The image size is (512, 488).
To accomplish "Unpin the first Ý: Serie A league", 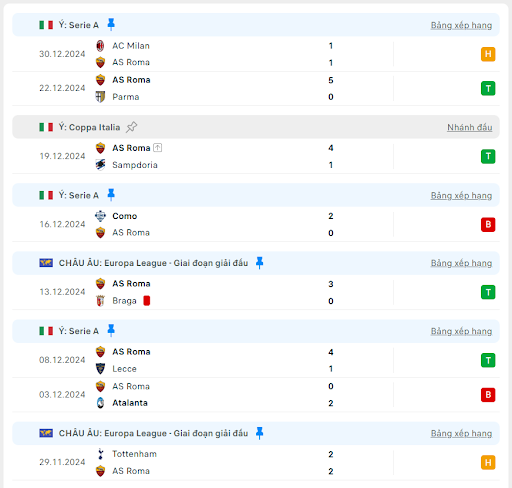I will (111, 25).
